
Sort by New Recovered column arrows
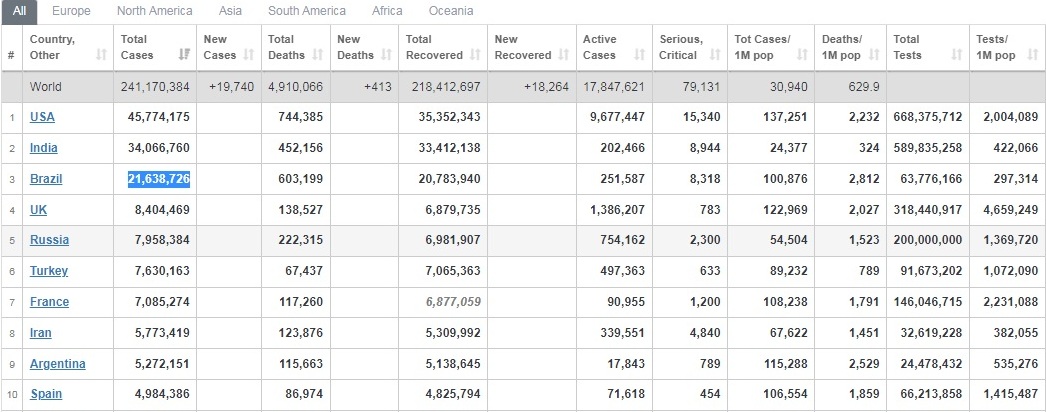point(564,55)
